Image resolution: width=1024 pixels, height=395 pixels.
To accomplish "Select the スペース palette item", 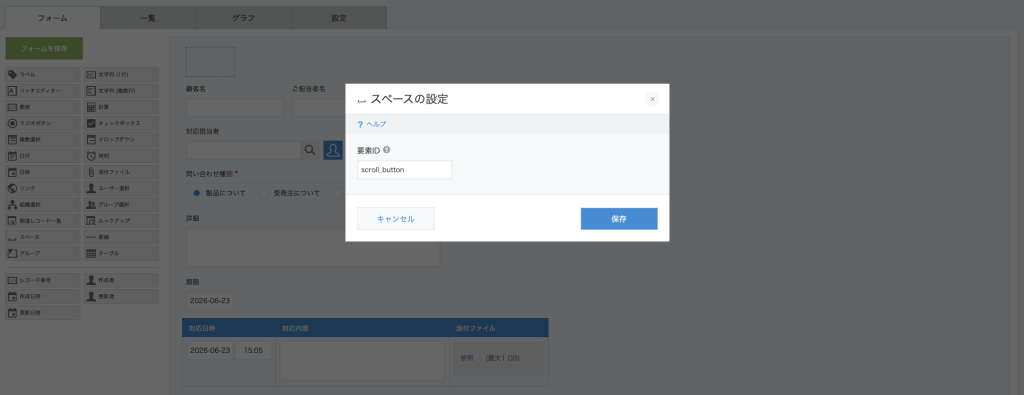I will 42,237.
